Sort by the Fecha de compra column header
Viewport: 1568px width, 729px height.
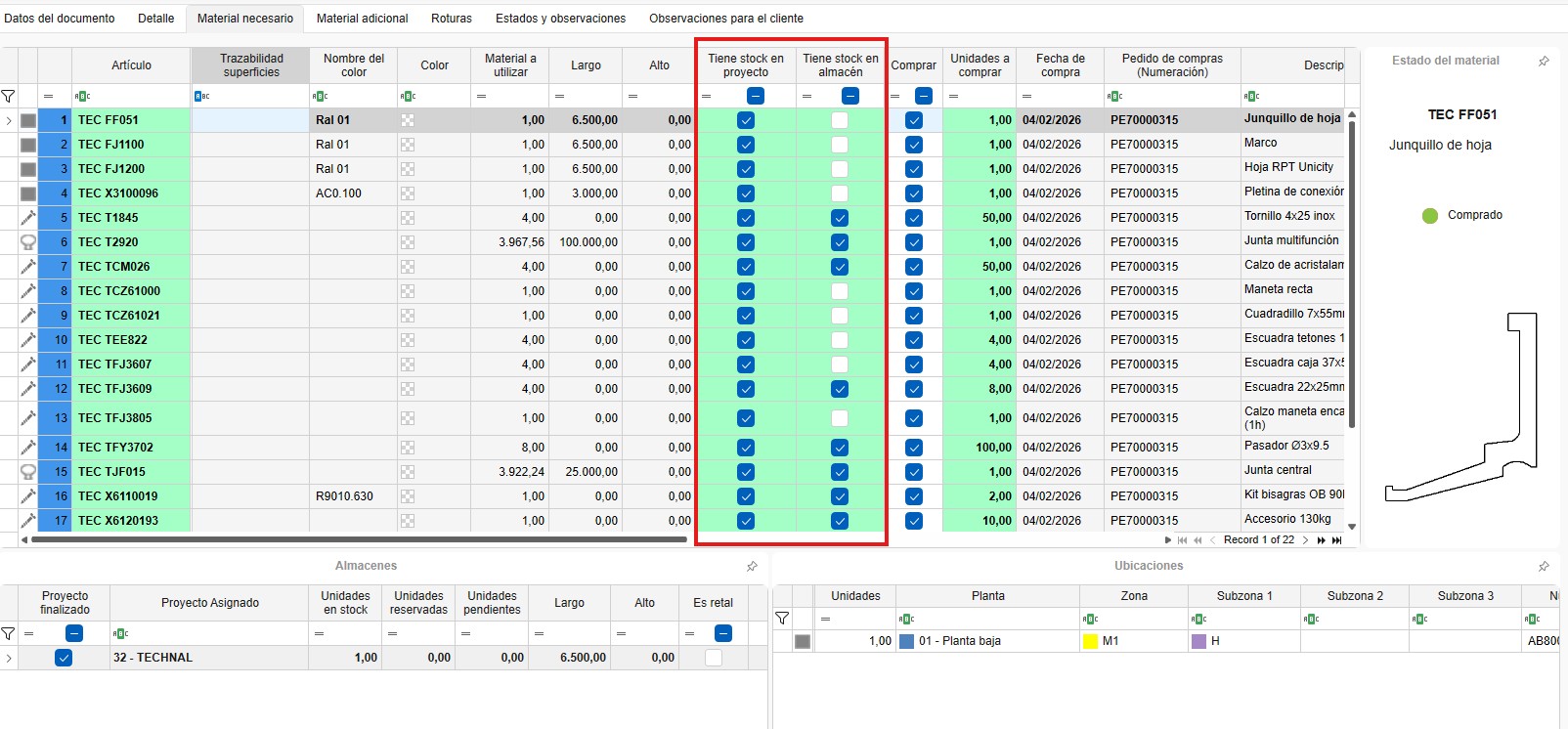pos(1060,65)
